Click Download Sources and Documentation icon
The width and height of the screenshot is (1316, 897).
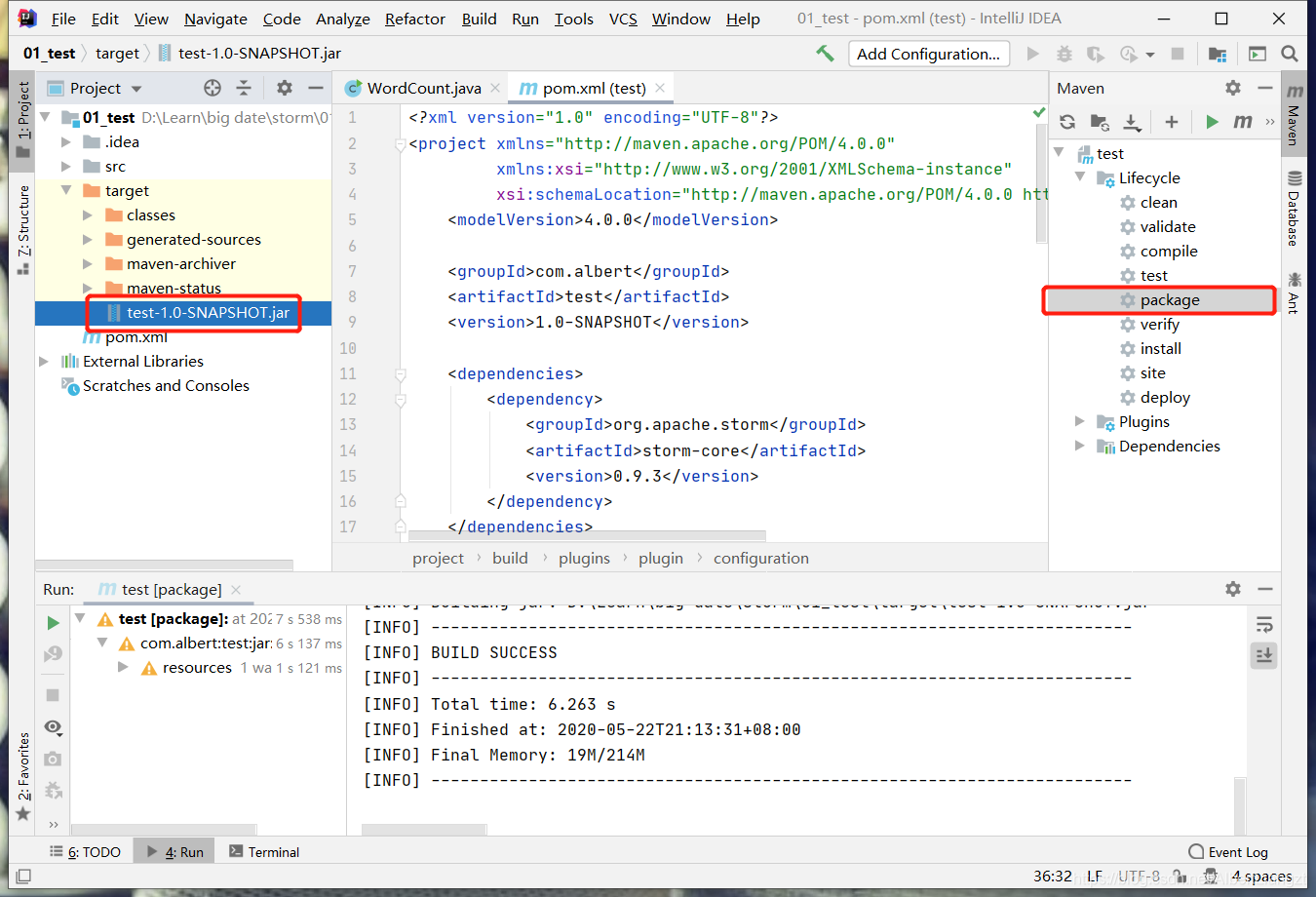click(1132, 122)
